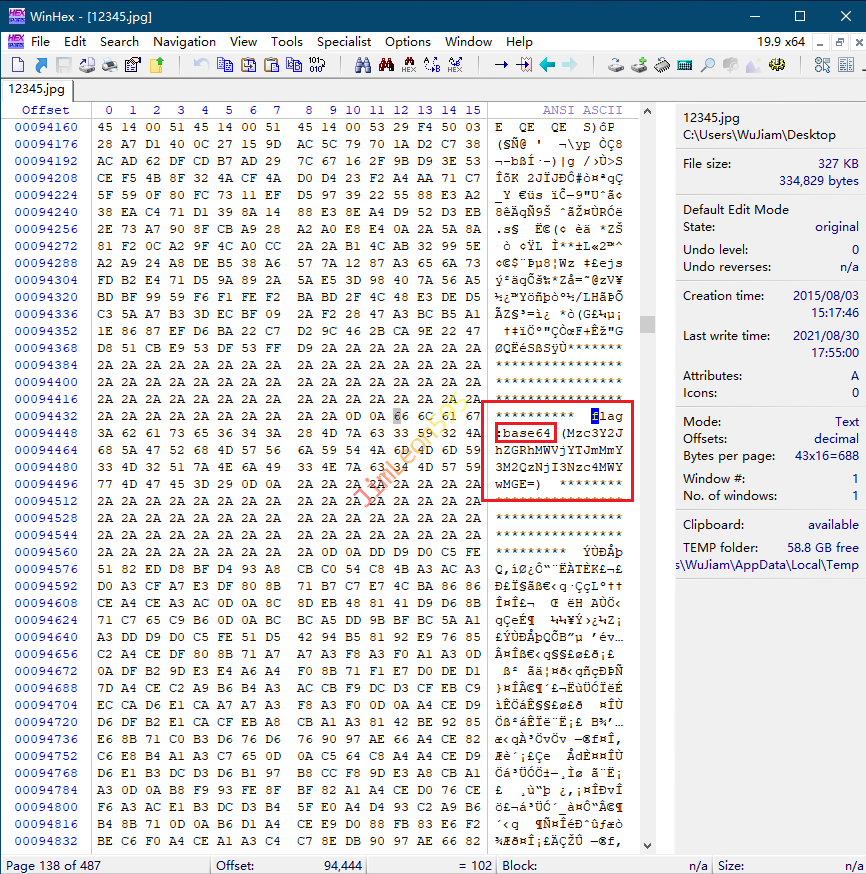Screen dimensions: 866x874
Task: Click the Open file toolbar icon
Action: [41, 65]
